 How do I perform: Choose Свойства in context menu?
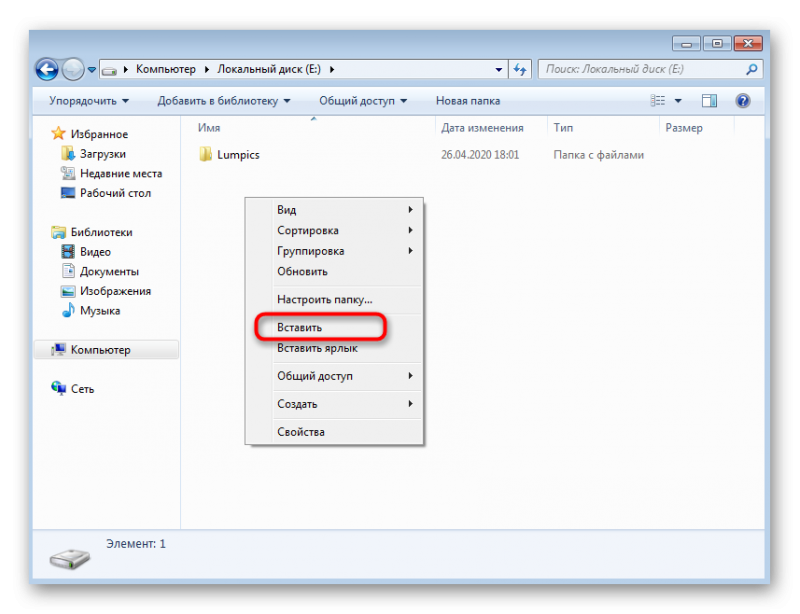click(335, 432)
